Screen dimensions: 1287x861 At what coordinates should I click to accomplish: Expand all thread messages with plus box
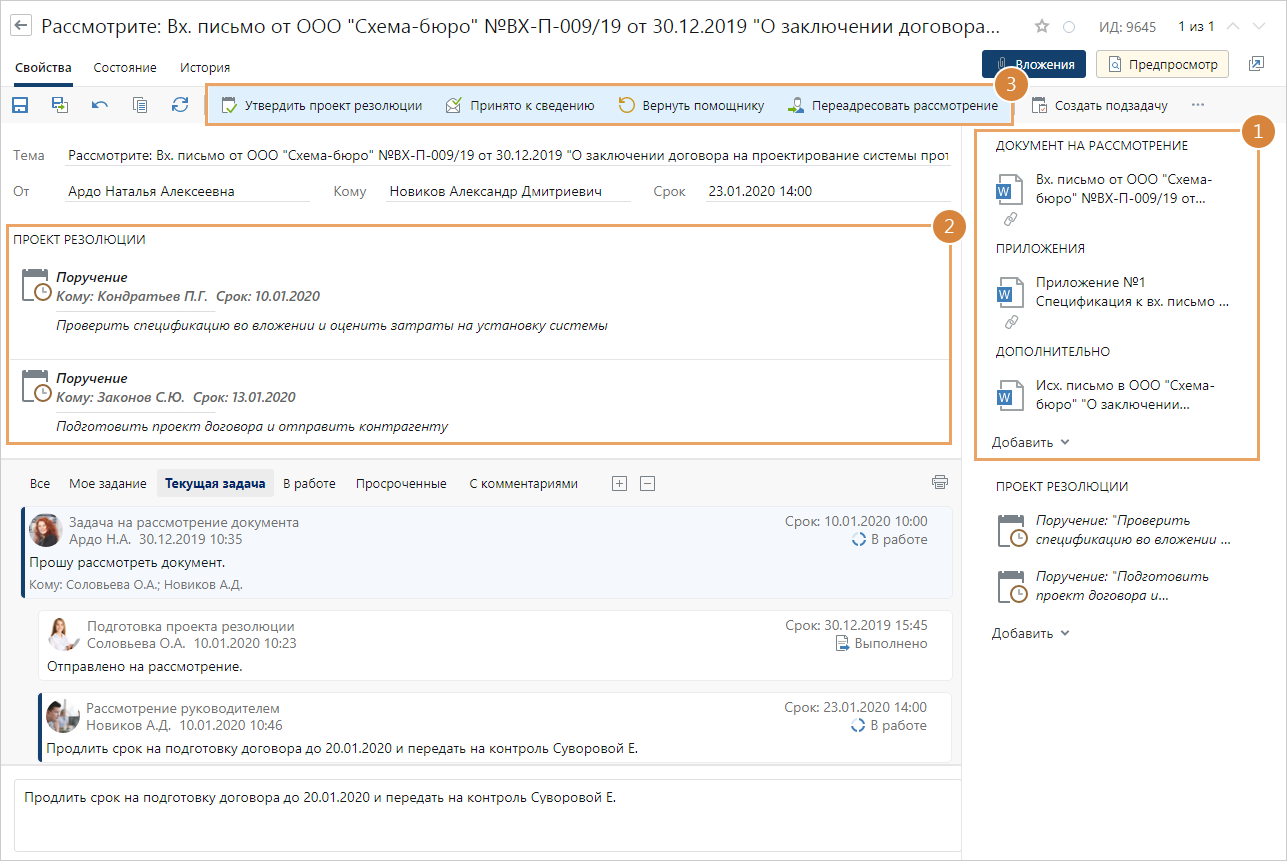click(x=619, y=484)
